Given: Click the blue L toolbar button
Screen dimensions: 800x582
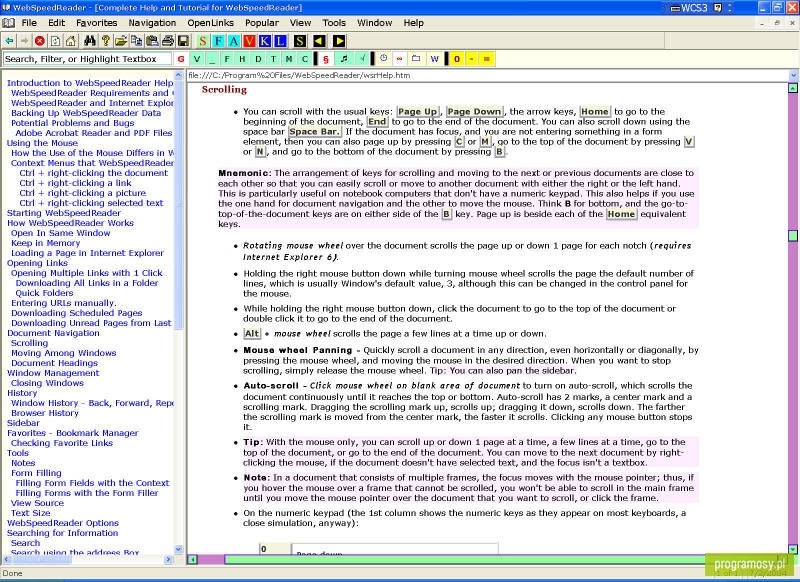Looking at the screenshot, I should point(281,41).
